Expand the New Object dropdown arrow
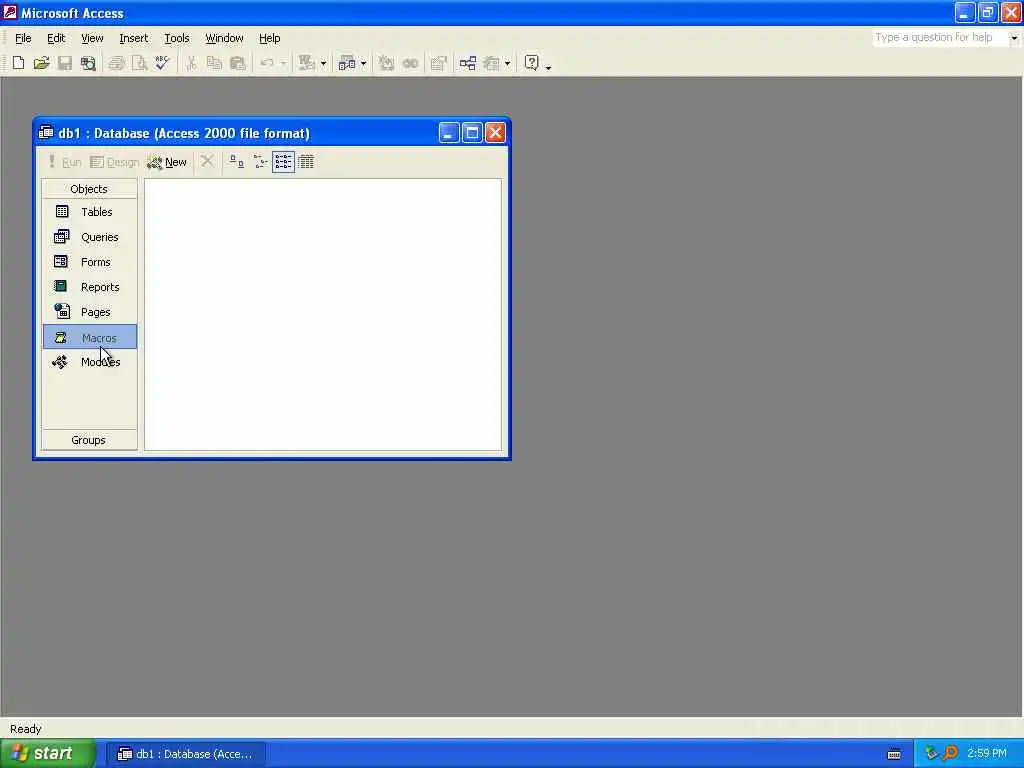The height and width of the screenshot is (768, 1024). (507, 63)
